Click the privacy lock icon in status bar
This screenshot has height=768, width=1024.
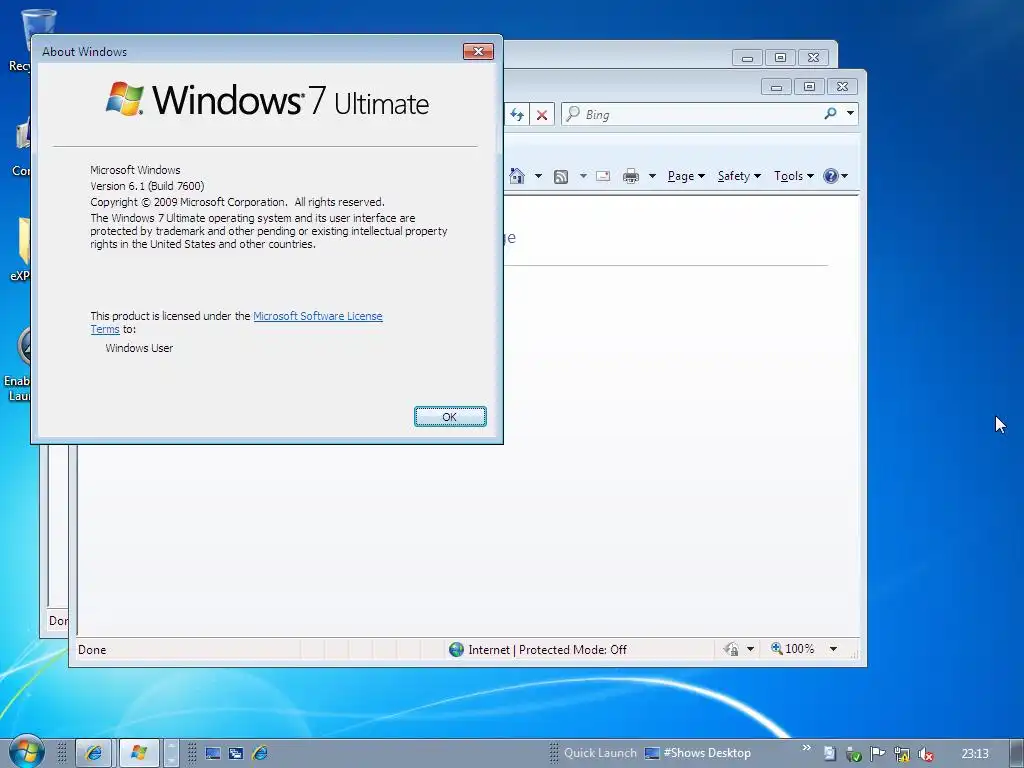pyautogui.click(x=731, y=649)
